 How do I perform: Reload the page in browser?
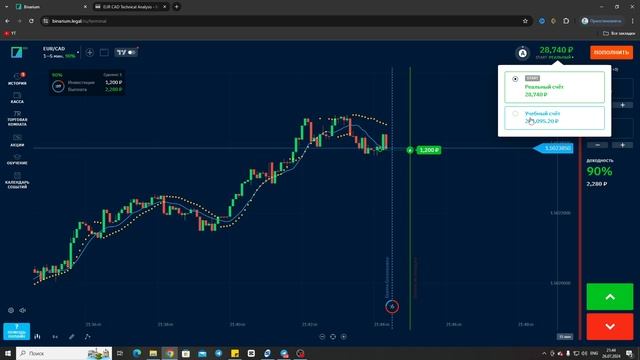click(31, 21)
